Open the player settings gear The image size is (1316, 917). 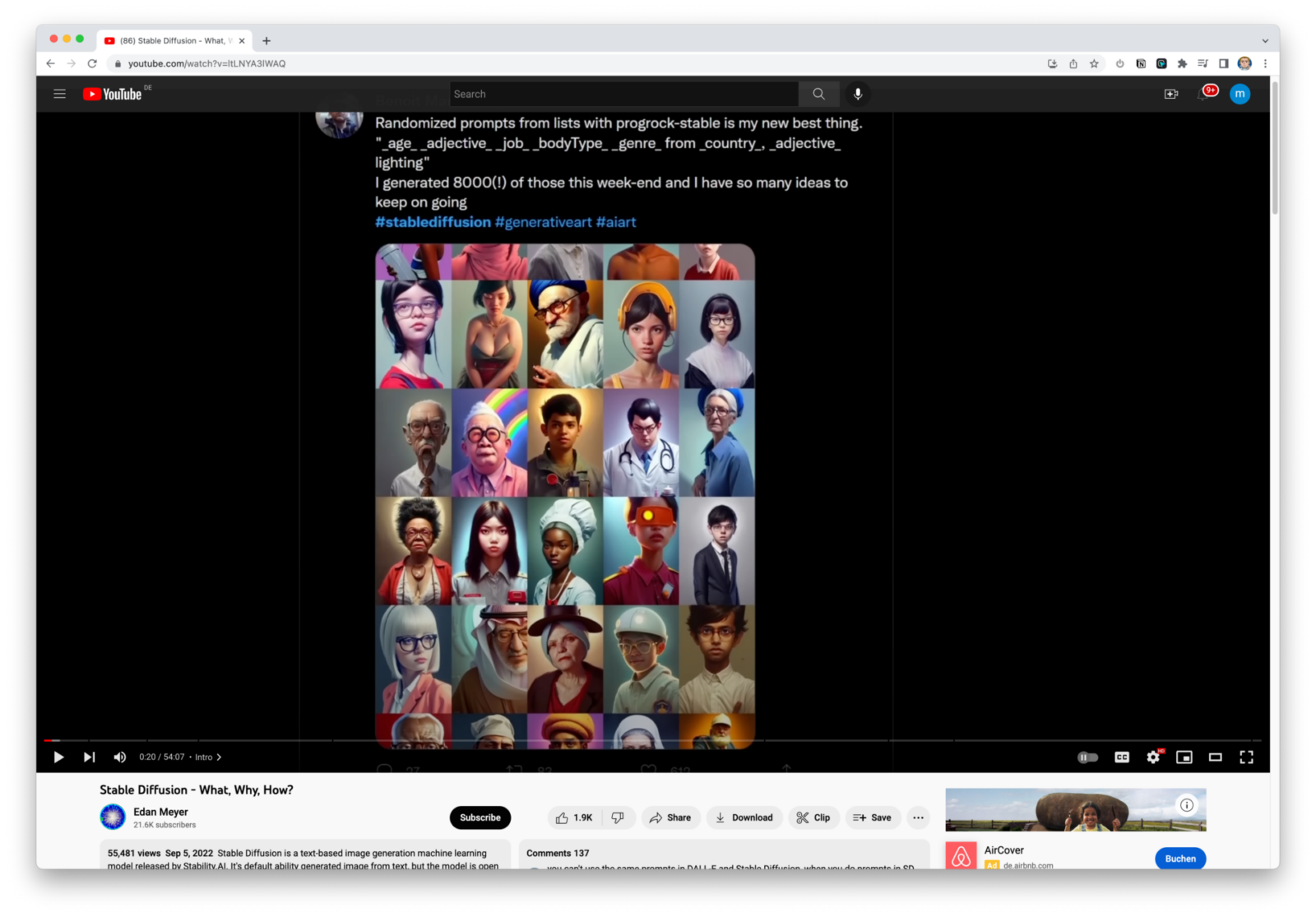click(x=1153, y=757)
